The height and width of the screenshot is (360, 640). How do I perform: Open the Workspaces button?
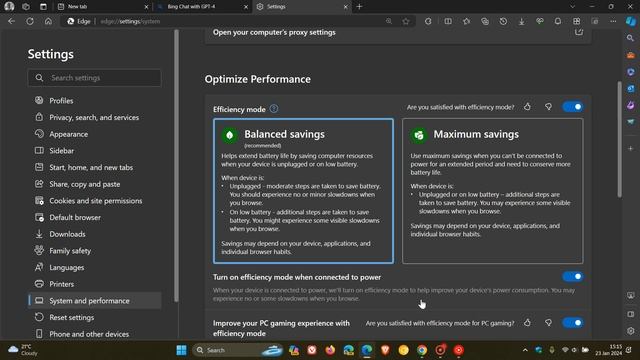[26, 7]
